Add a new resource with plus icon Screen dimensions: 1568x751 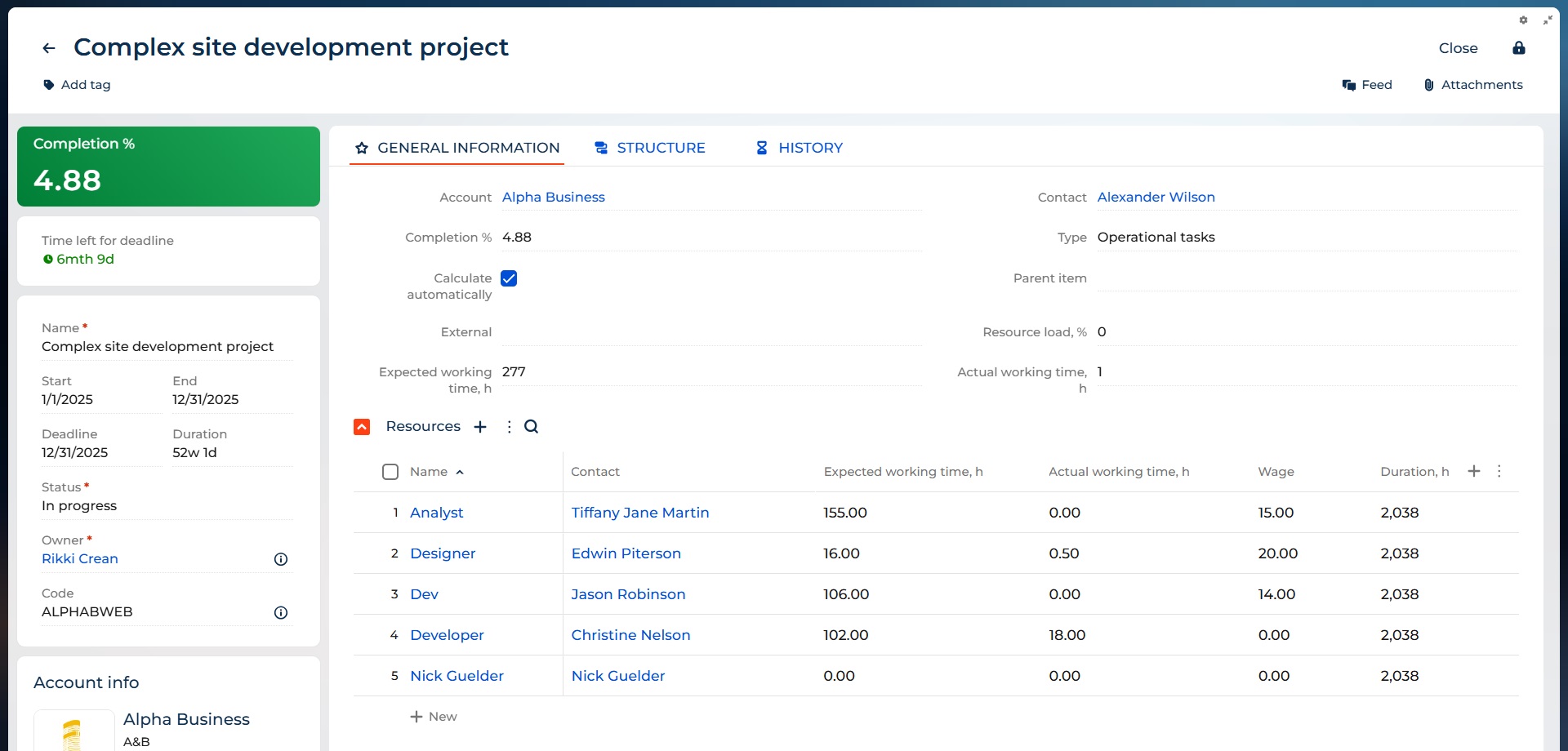(x=480, y=427)
